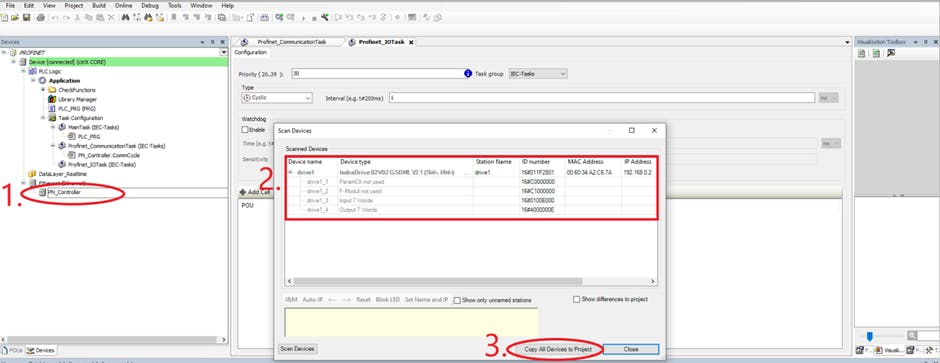Click the Blink LED button
The height and width of the screenshot is (363, 940).
[x=388, y=300]
